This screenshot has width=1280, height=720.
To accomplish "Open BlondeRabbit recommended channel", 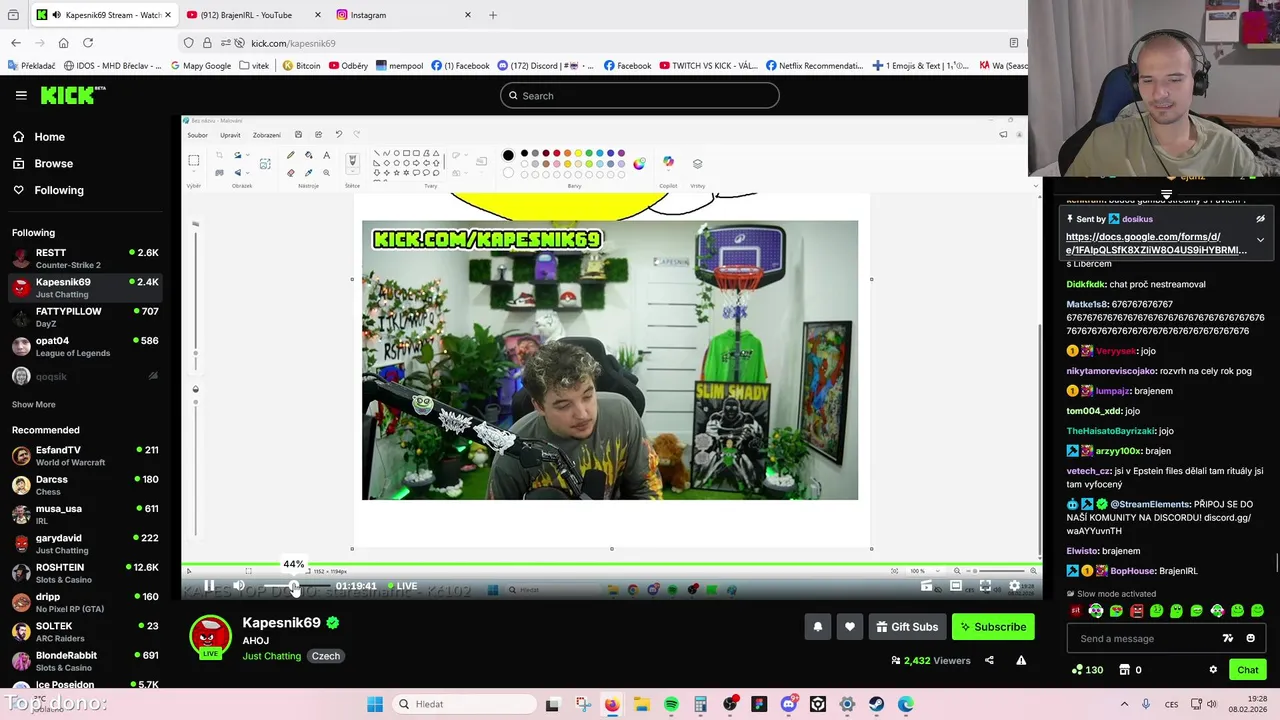I will pyautogui.click(x=85, y=661).
